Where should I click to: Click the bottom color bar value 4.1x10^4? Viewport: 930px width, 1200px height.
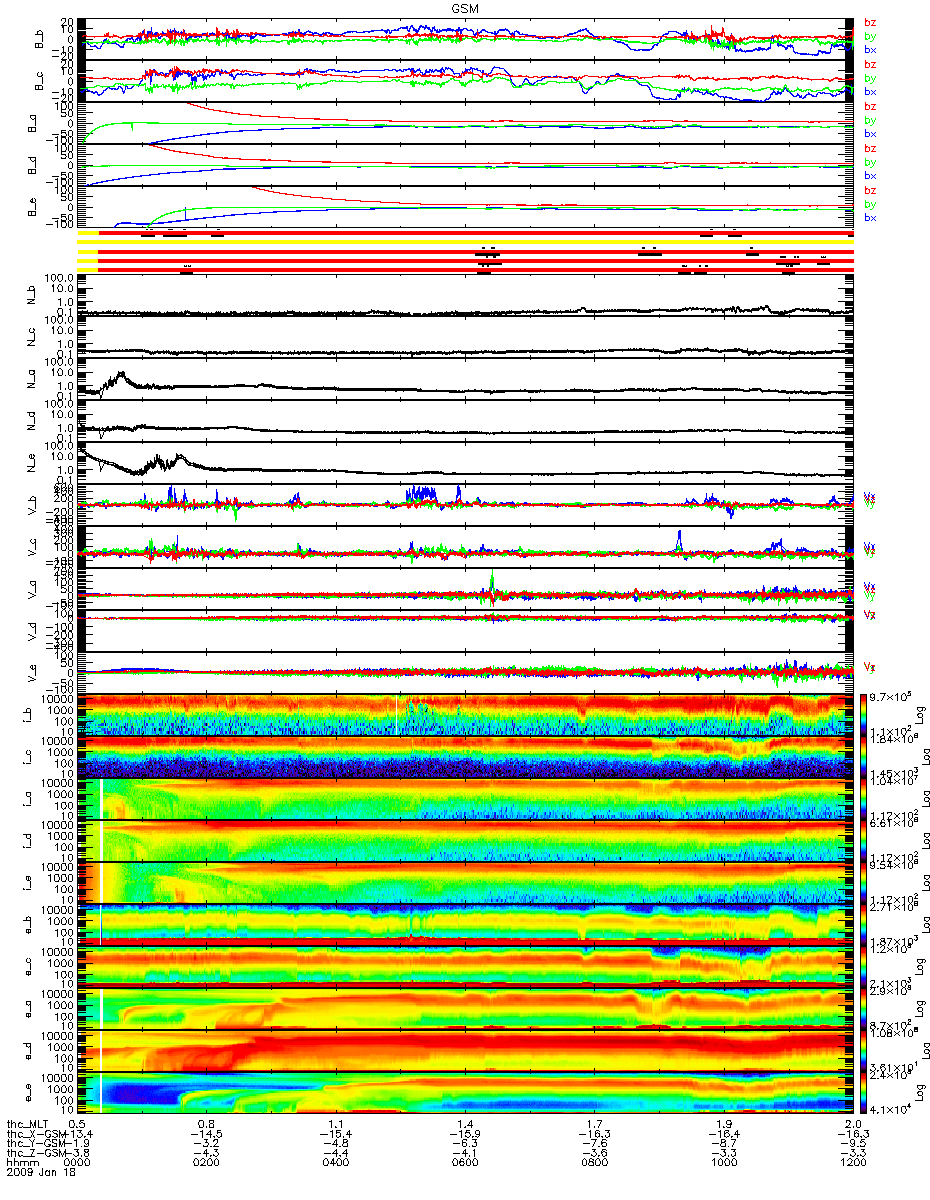tap(889, 1112)
